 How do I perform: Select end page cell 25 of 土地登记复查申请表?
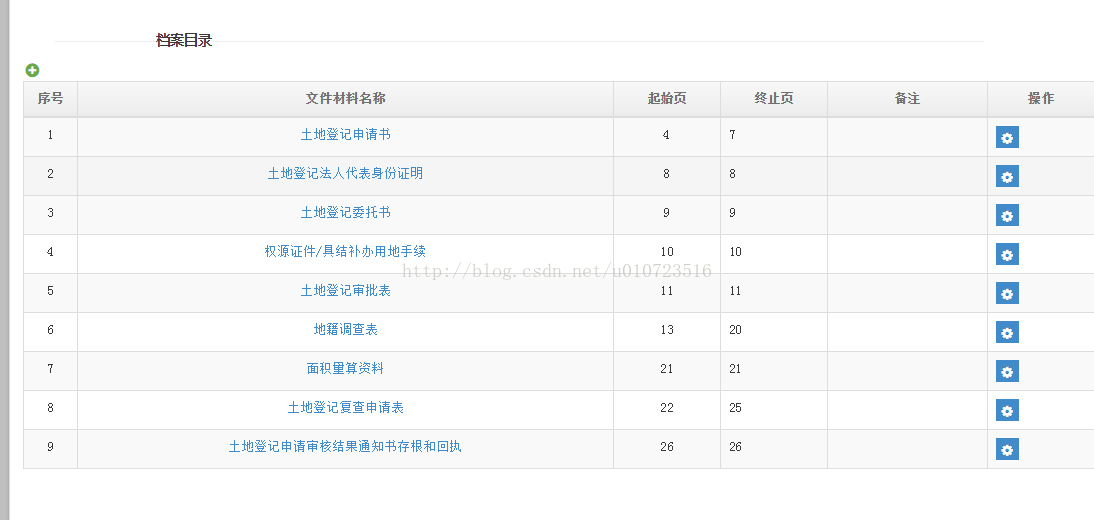click(774, 410)
